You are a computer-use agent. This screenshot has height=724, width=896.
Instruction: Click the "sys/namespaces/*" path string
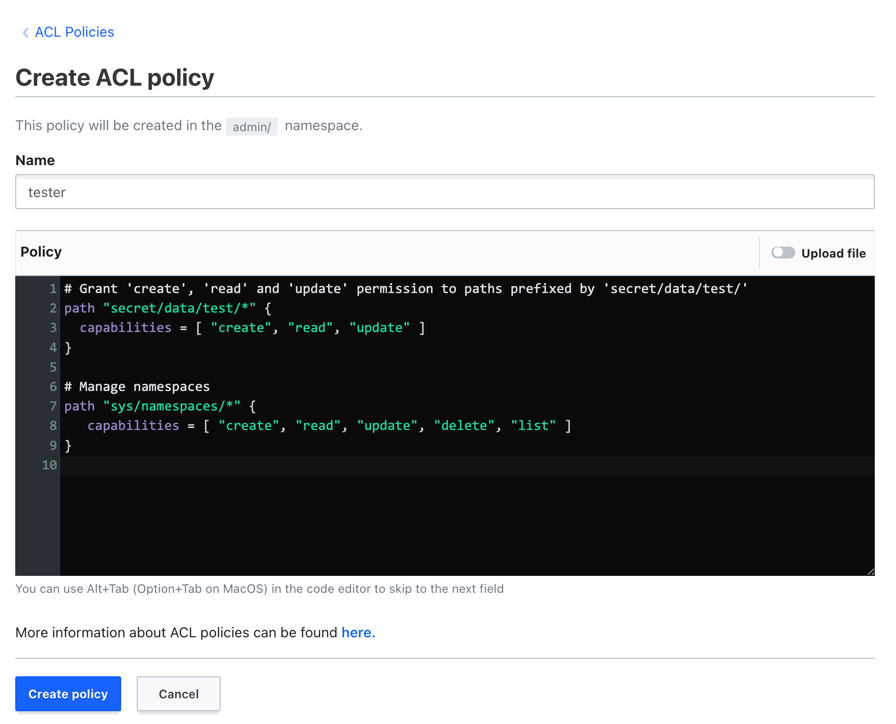pyautogui.click(x=171, y=406)
